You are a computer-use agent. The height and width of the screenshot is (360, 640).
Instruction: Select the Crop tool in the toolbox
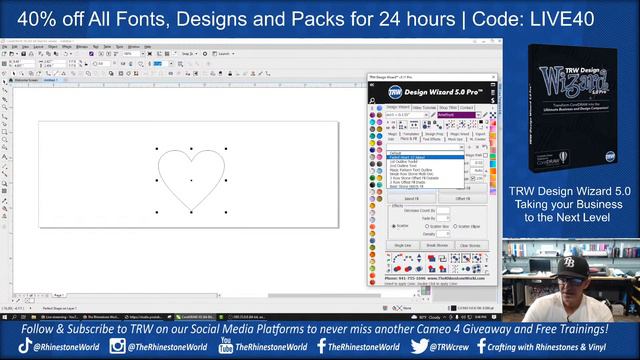click(4, 99)
